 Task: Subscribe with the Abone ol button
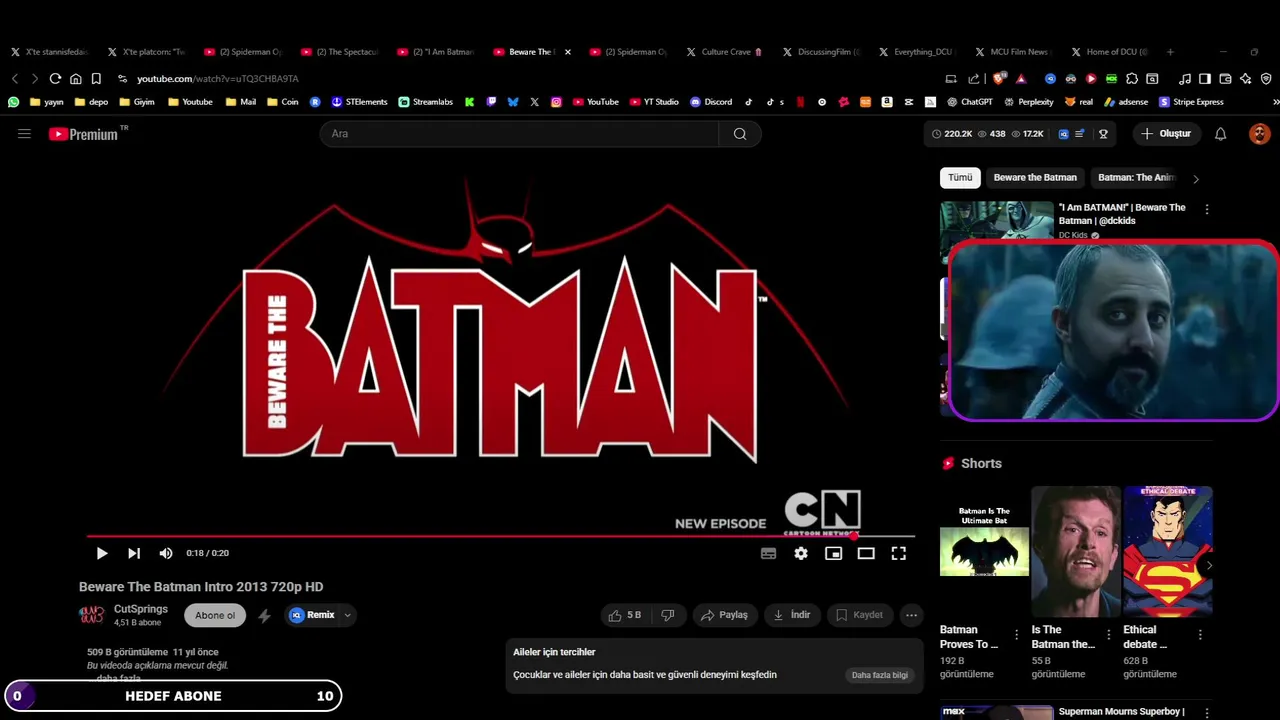coord(215,615)
